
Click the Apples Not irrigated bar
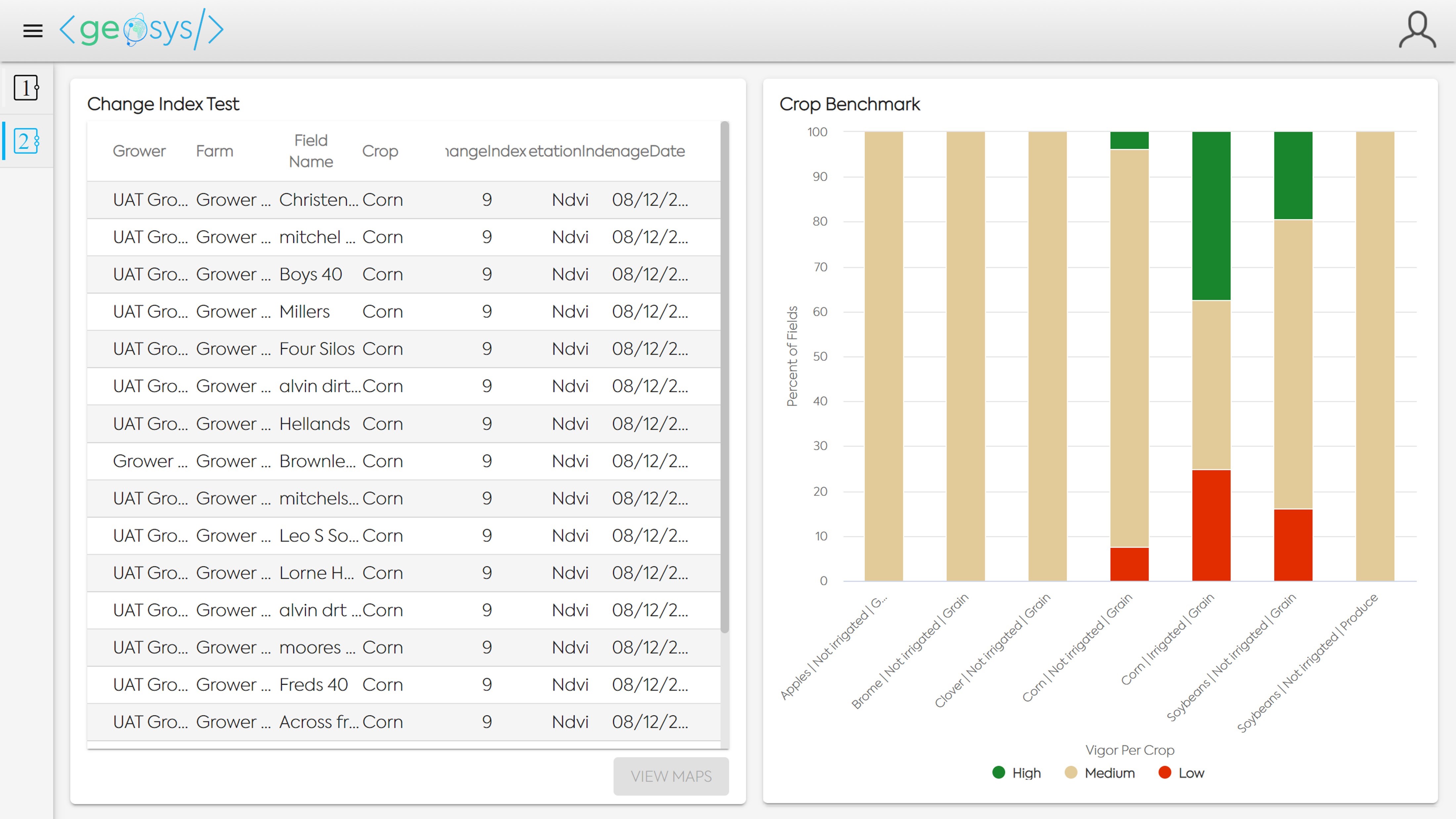click(884, 356)
